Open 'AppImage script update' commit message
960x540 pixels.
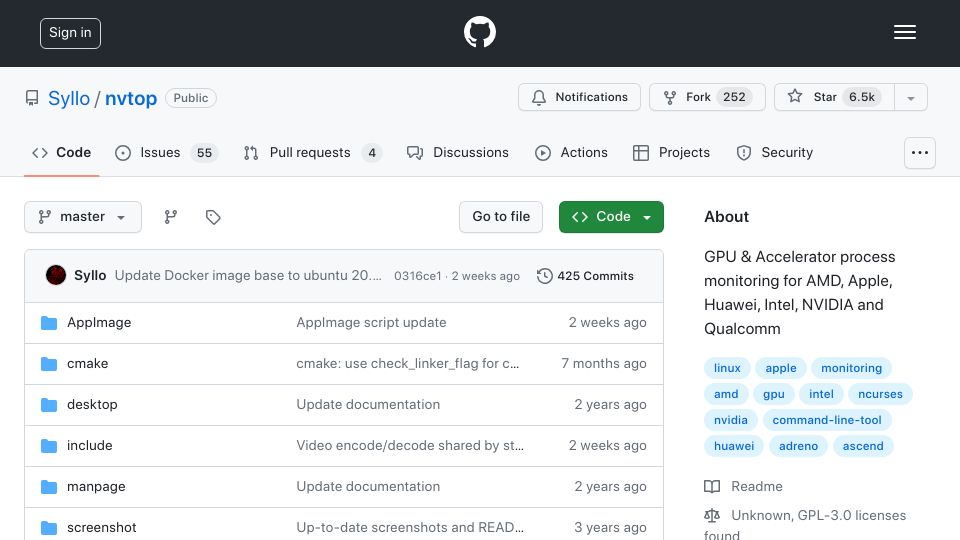click(371, 323)
